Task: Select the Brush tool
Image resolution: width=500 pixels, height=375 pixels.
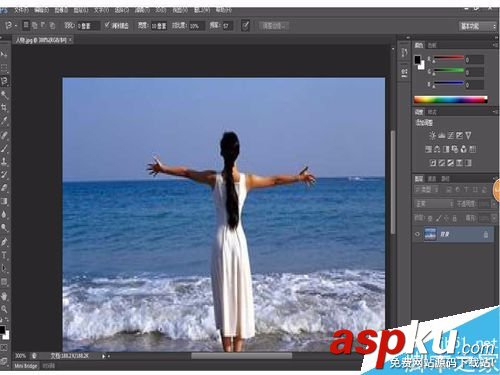Action: (4, 148)
